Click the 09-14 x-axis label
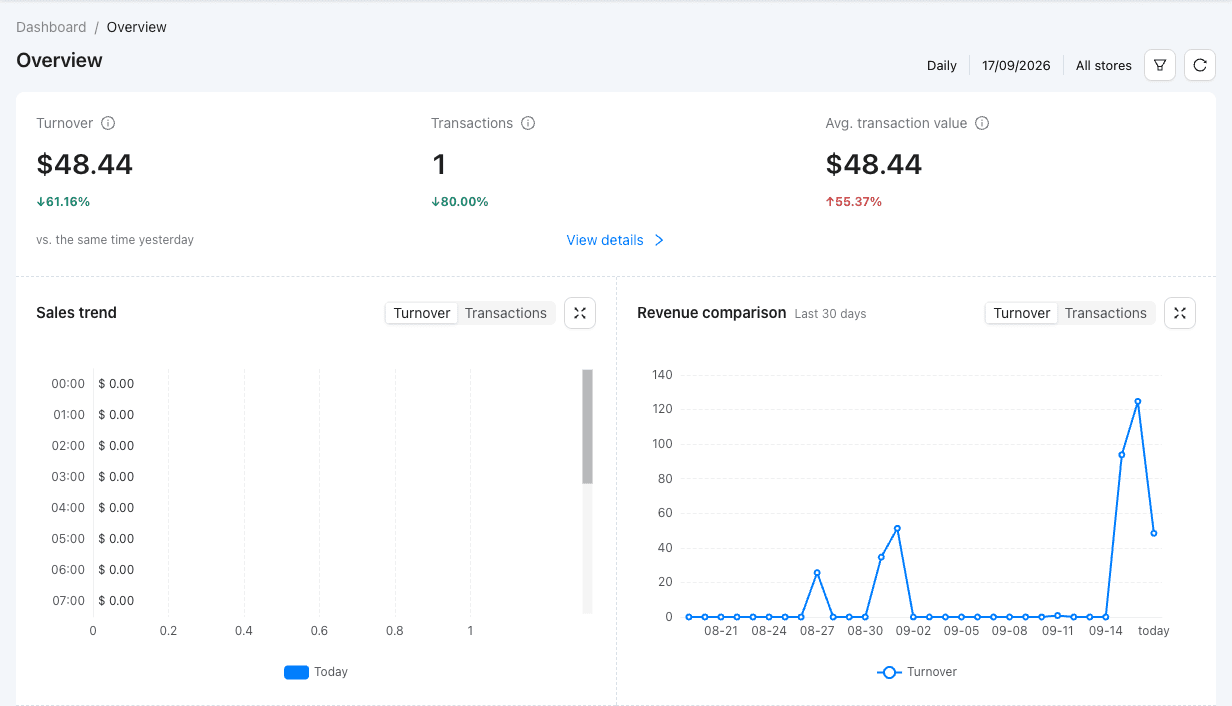The height and width of the screenshot is (706, 1232). (x=1106, y=631)
